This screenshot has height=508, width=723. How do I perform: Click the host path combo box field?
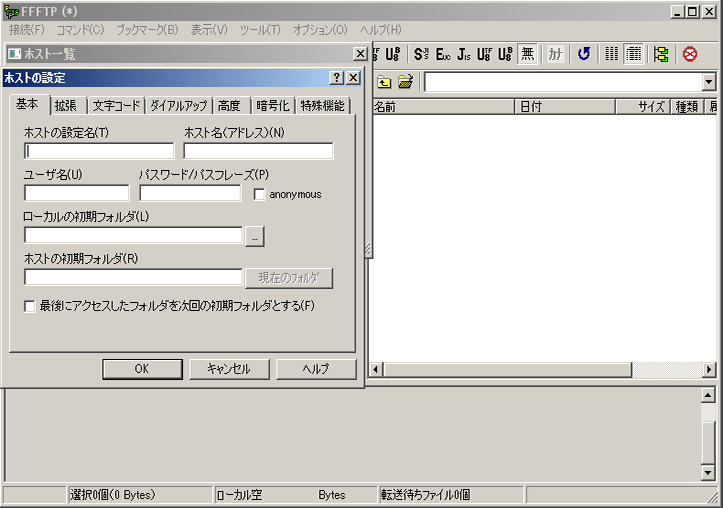pyautogui.click(x=563, y=83)
